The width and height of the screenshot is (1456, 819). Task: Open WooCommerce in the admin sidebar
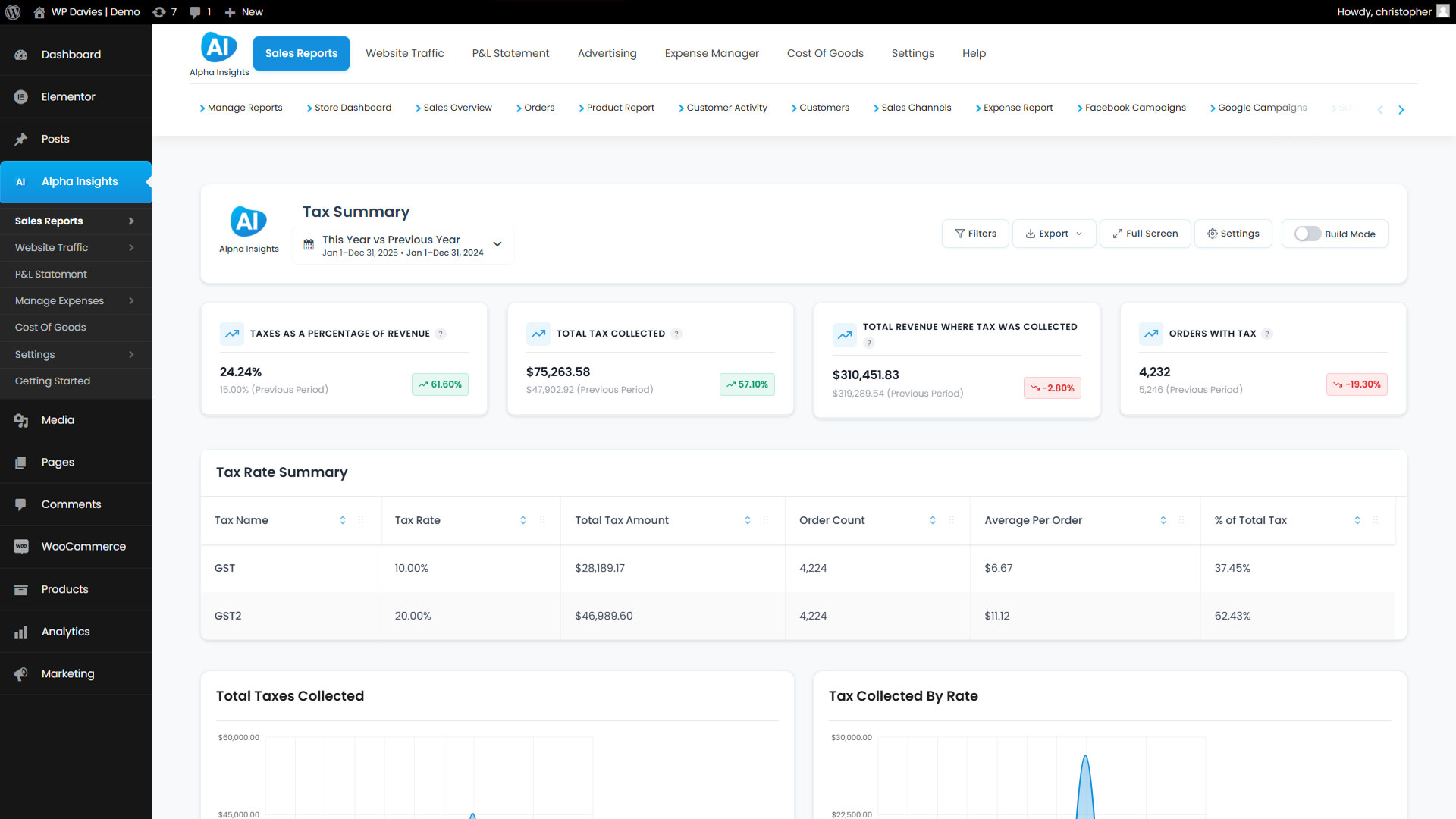pos(83,547)
